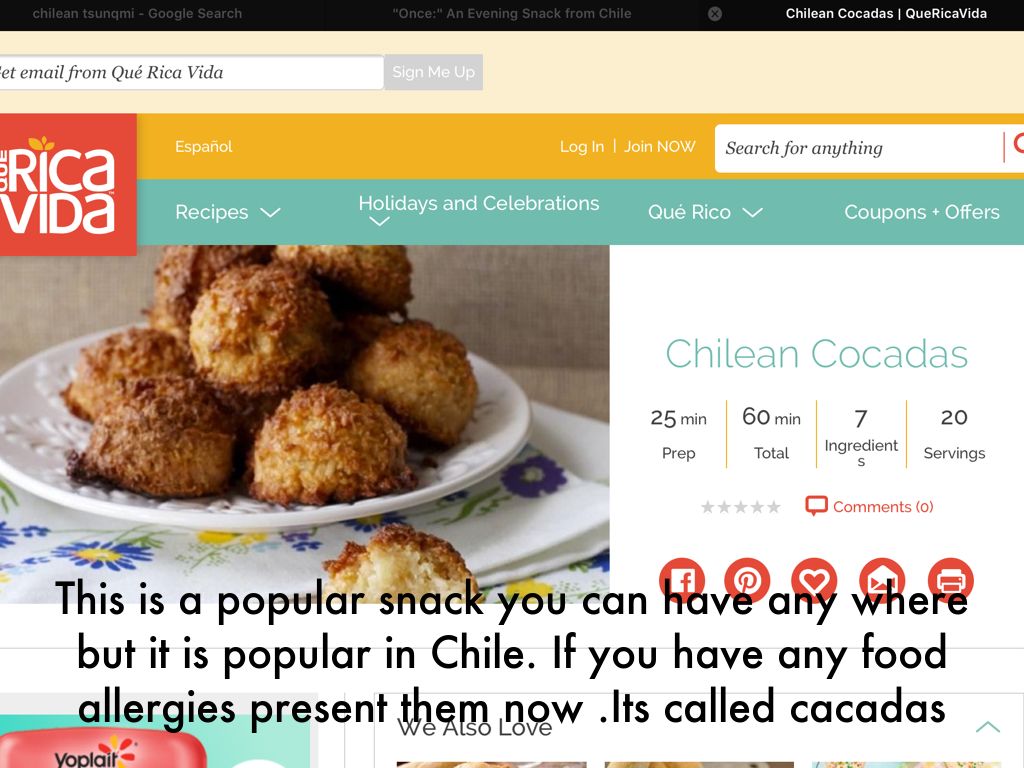
Task: Pin recipe with Pinterest icon
Action: click(x=747, y=580)
